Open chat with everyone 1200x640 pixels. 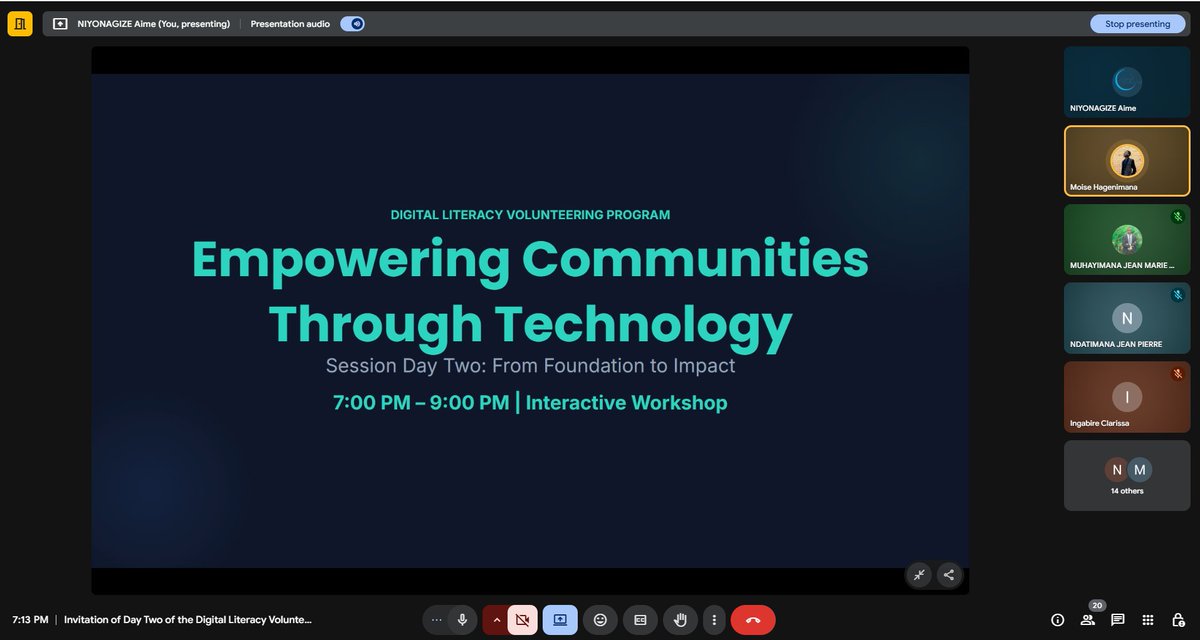1118,620
